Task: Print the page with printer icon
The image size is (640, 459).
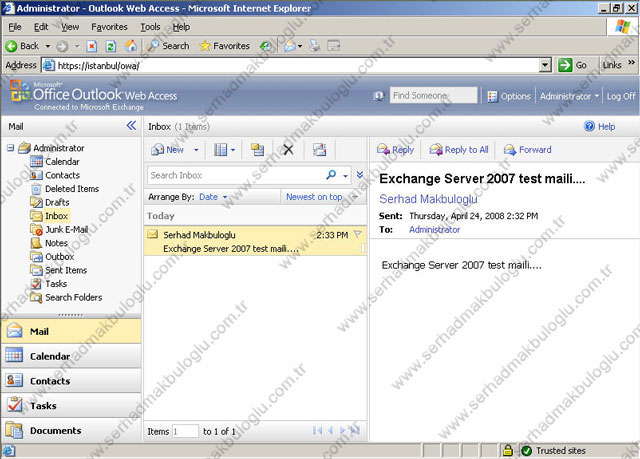Action: coord(315,46)
